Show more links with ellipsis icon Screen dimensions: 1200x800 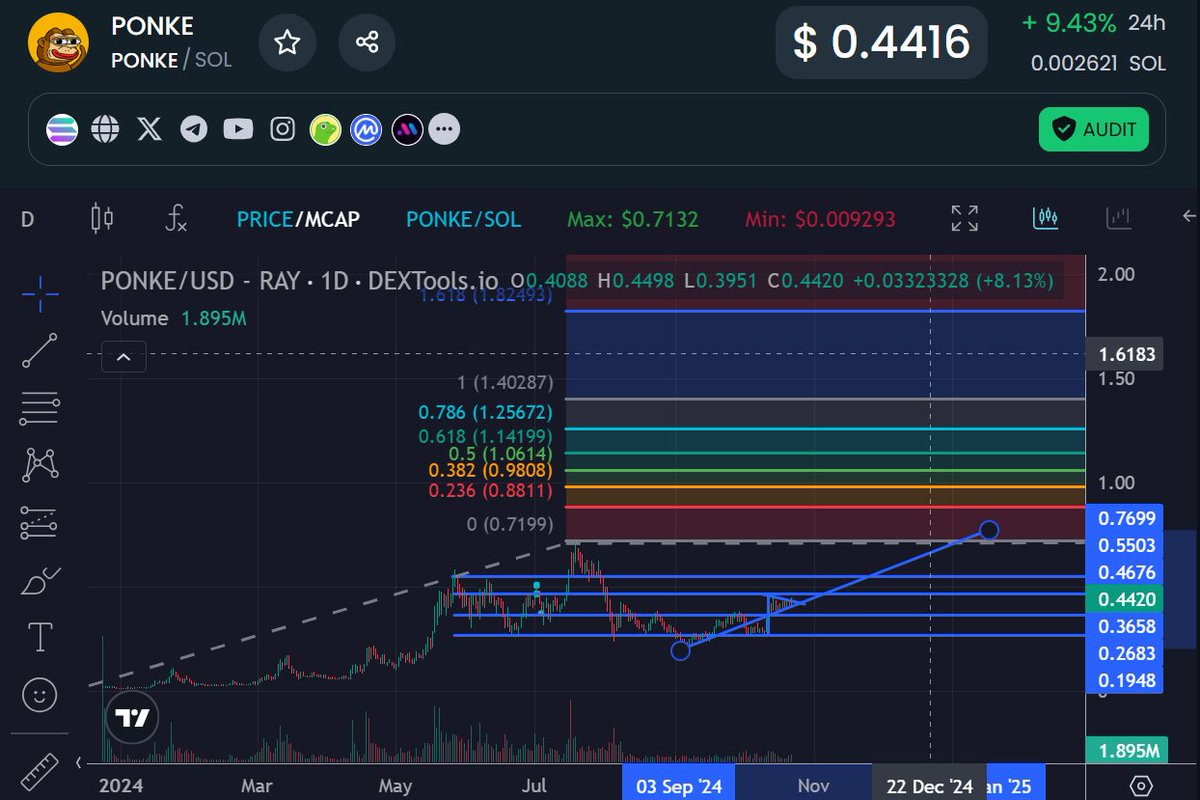pyautogui.click(x=445, y=129)
